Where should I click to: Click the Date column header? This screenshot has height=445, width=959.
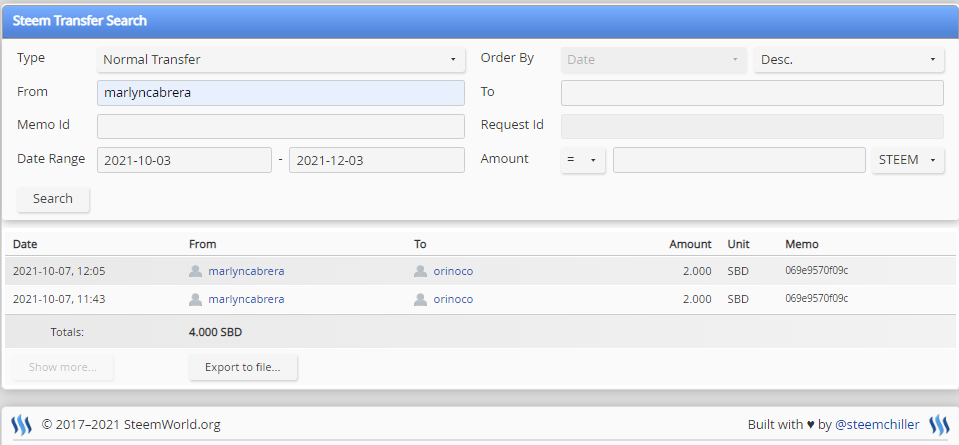25,244
